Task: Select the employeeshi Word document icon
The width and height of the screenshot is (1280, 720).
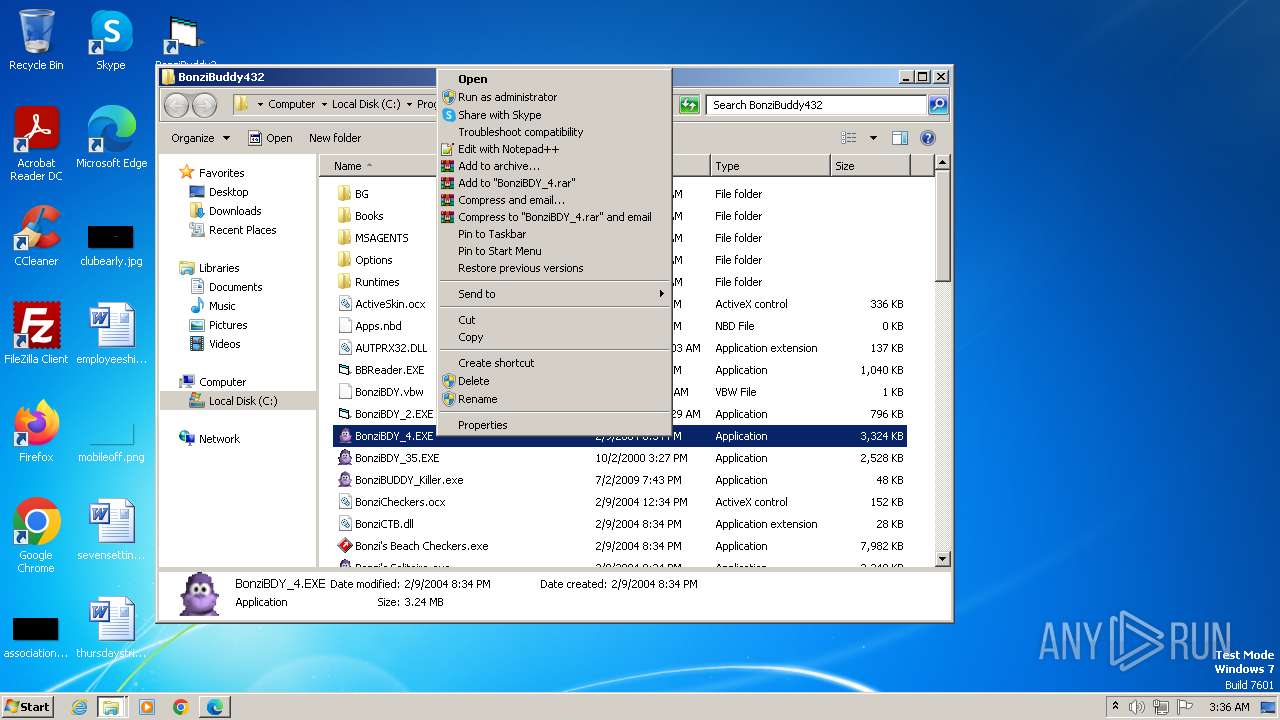Action: click(x=111, y=333)
